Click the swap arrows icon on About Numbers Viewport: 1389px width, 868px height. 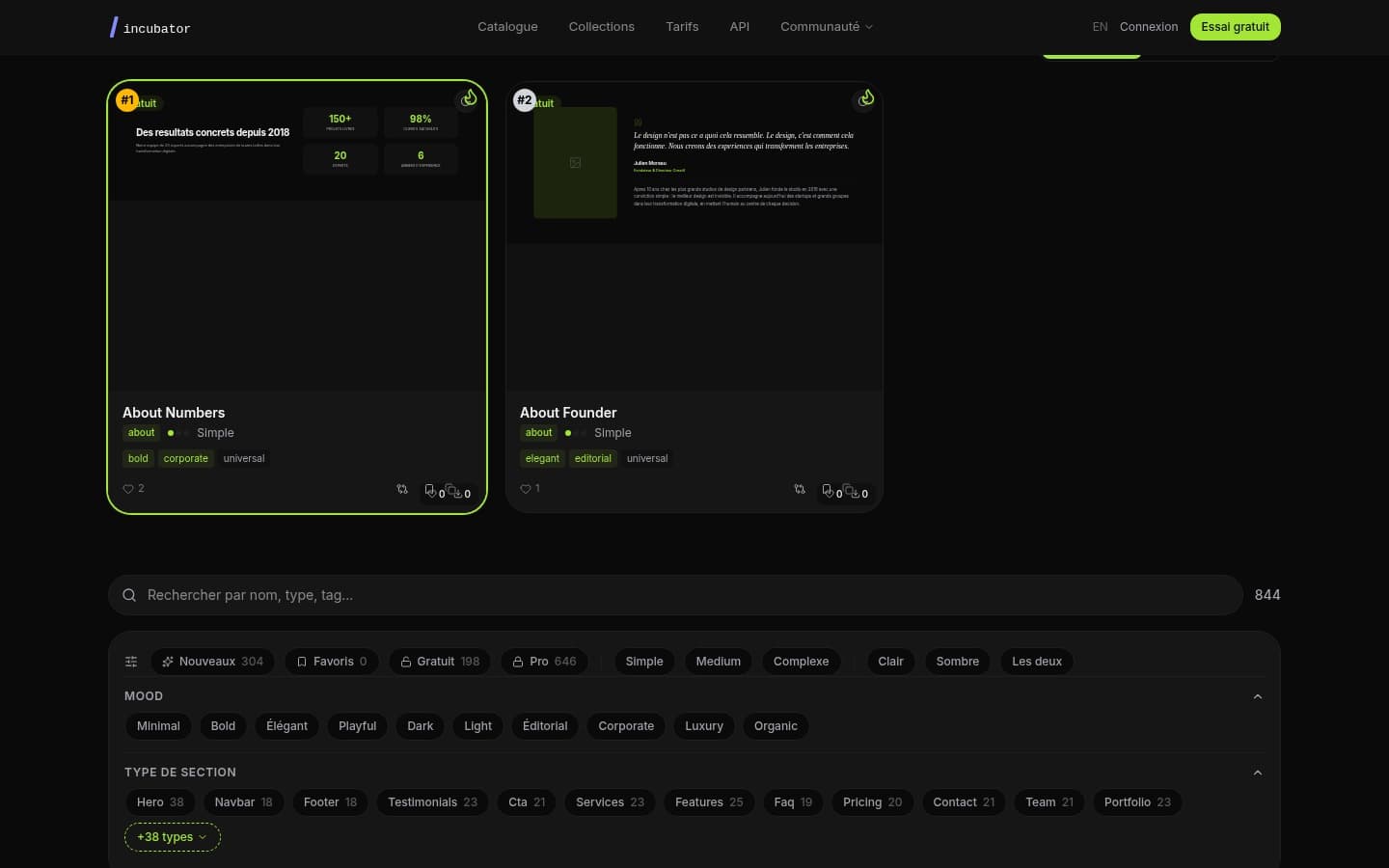pos(402,490)
